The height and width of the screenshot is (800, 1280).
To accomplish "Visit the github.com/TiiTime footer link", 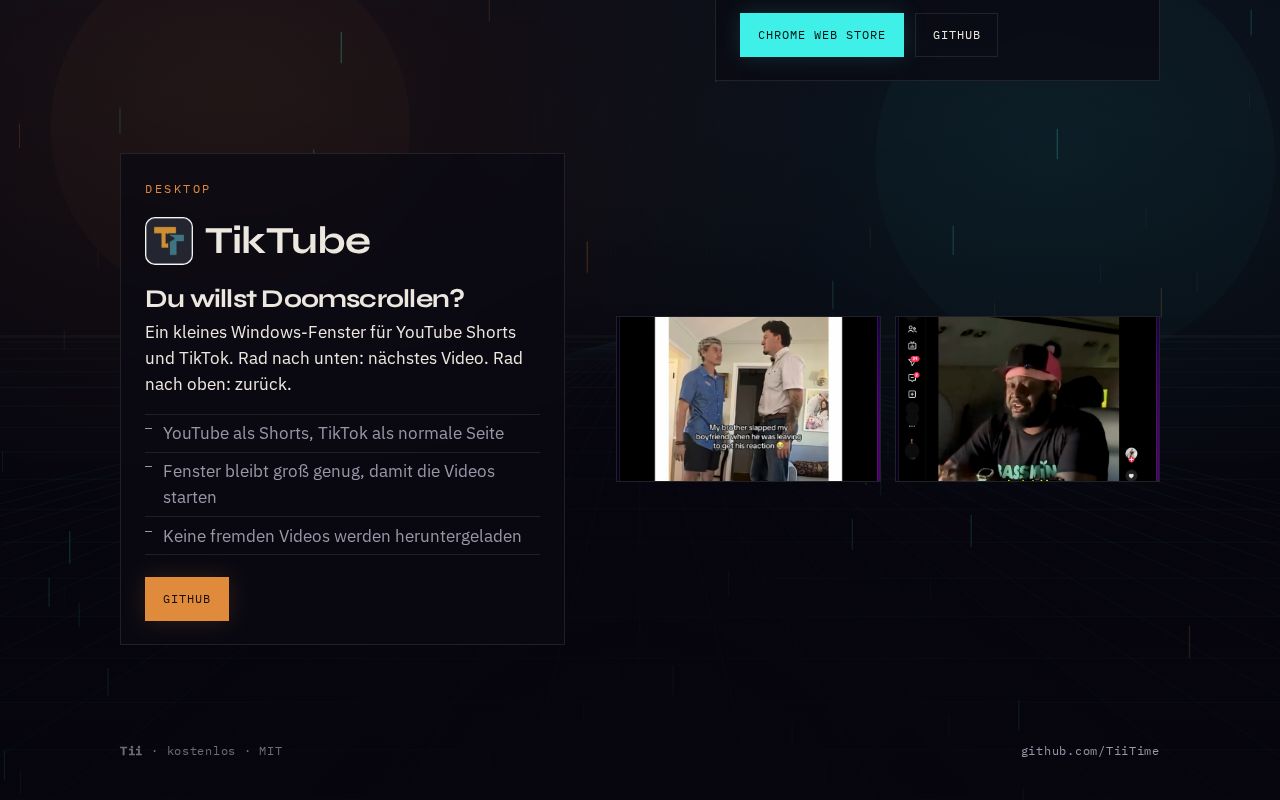I will click(x=1090, y=751).
